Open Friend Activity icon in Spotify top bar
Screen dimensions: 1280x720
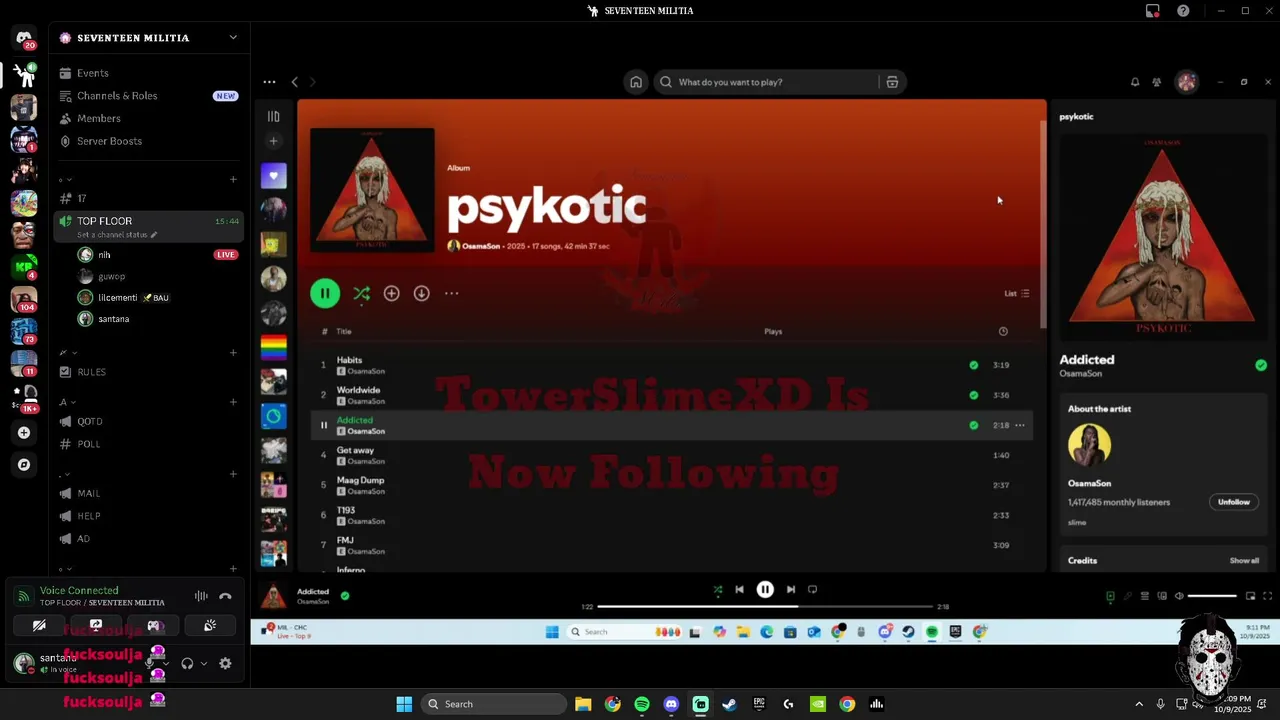1157,82
